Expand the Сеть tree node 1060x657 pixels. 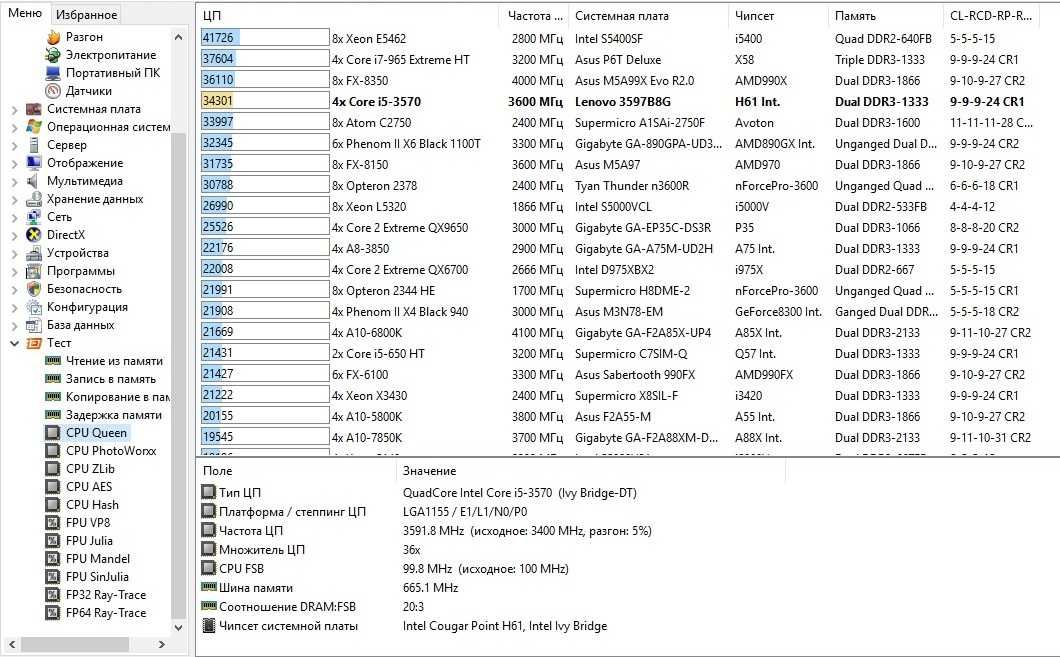(x=15, y=218)
